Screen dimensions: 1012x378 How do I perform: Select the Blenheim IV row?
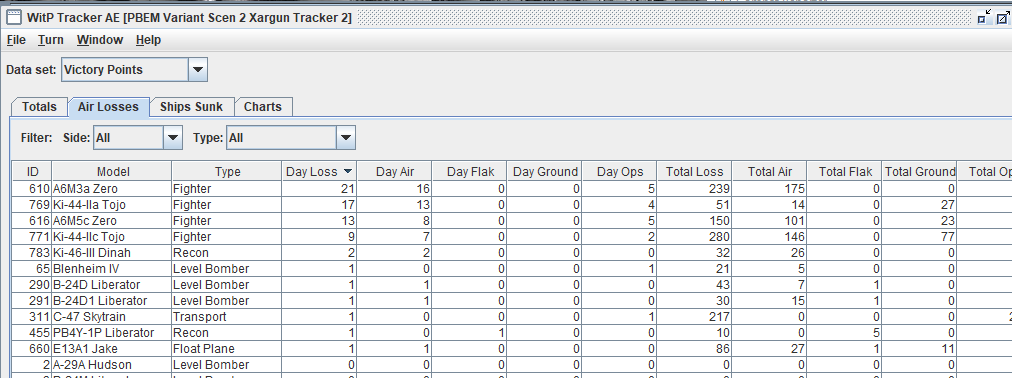tap(512, 269)
